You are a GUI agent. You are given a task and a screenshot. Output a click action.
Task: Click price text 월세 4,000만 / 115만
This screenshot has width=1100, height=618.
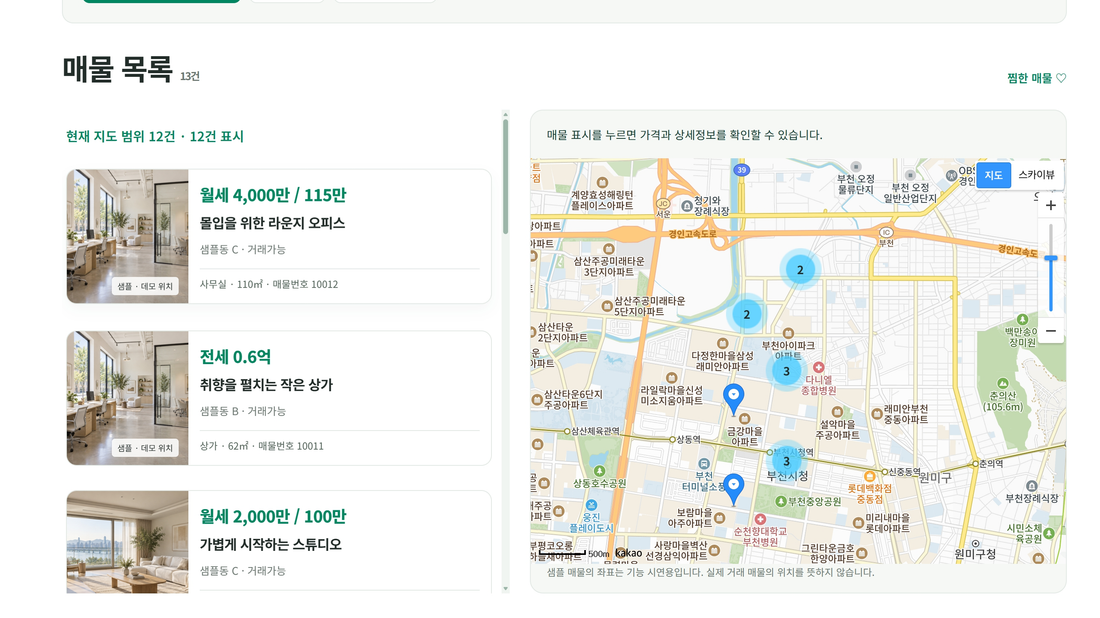click(273, 195)
